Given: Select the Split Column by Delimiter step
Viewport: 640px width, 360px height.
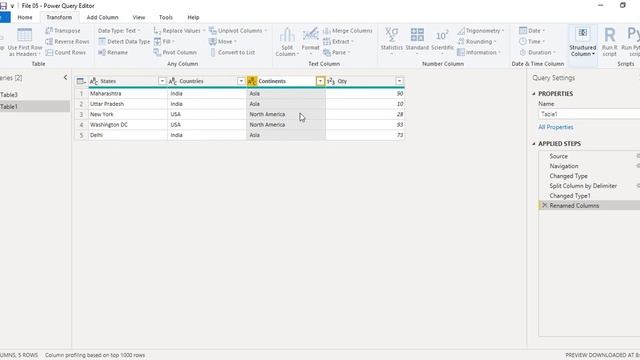Looking at the screenshot, I should click(x=589, y=186).
